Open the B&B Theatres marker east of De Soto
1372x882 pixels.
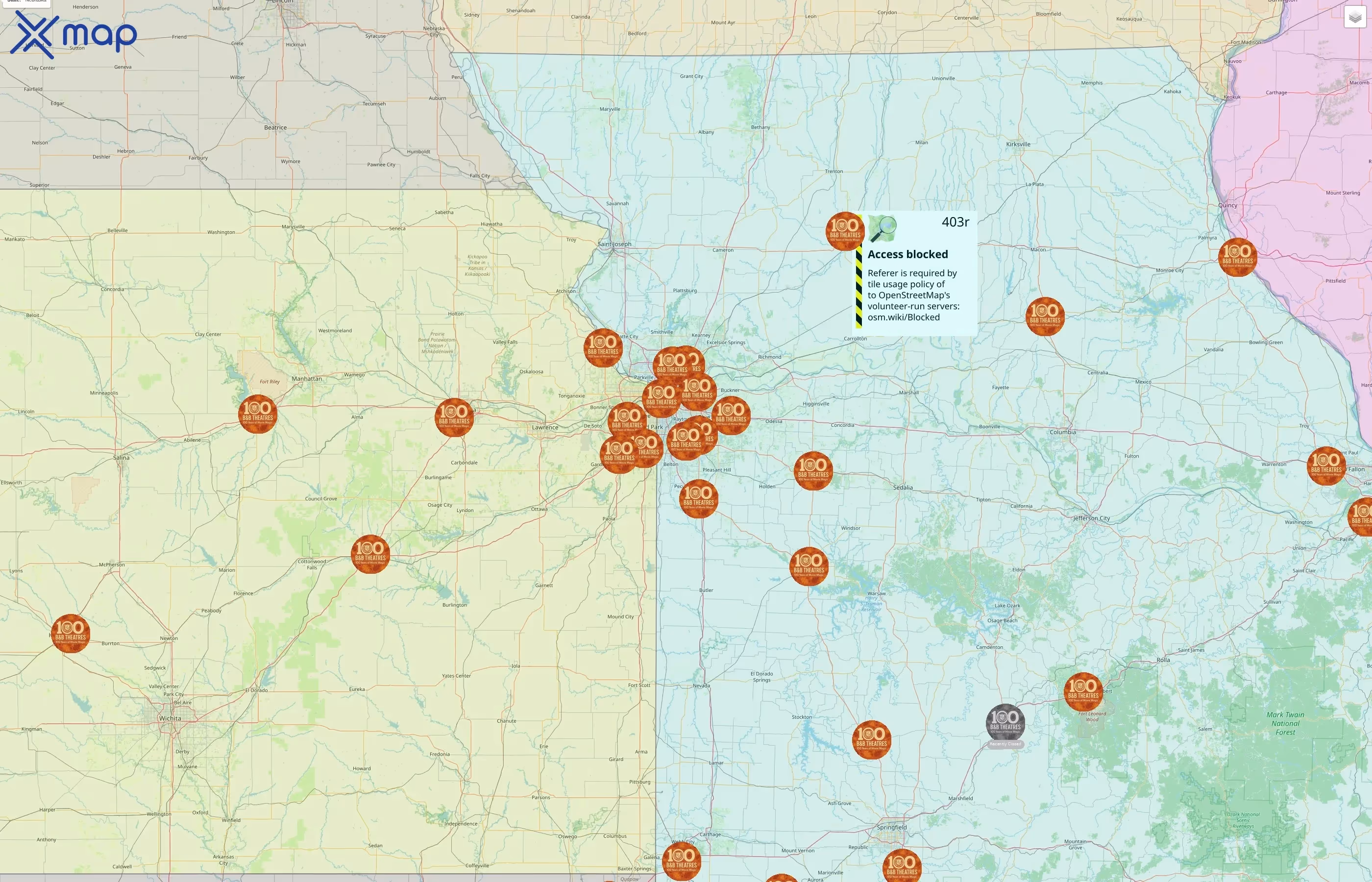(627, 421)
